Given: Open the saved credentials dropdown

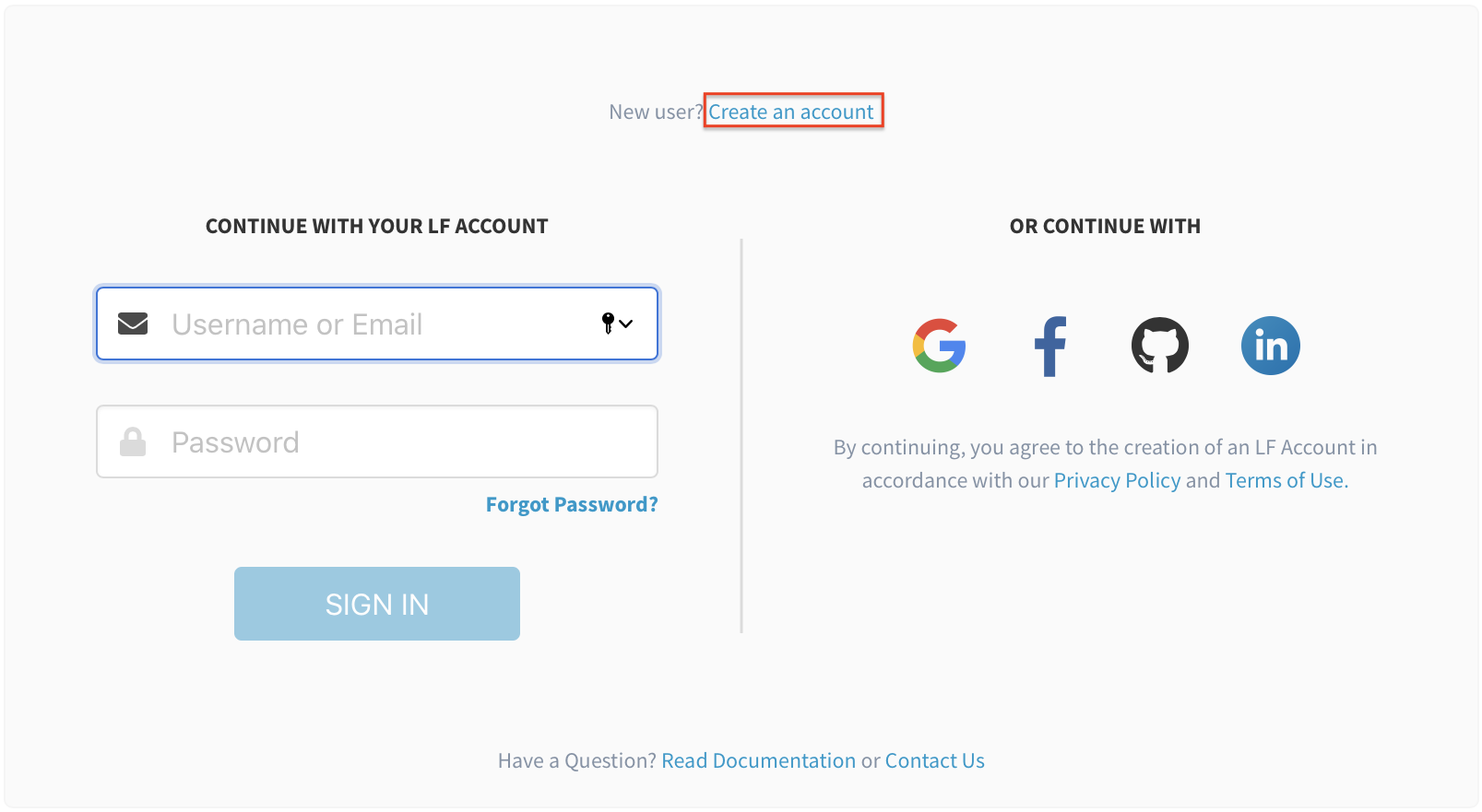Looking at the screenshot, I should (616, 324).
